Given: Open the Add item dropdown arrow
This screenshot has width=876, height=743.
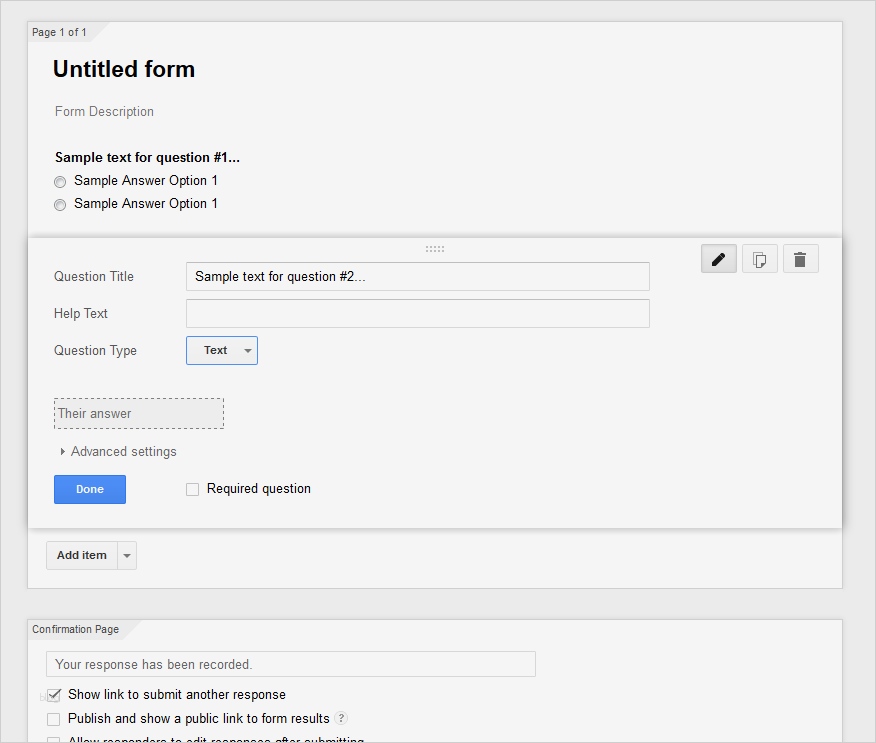Looking at the screenshot, I should pos(127,556).
